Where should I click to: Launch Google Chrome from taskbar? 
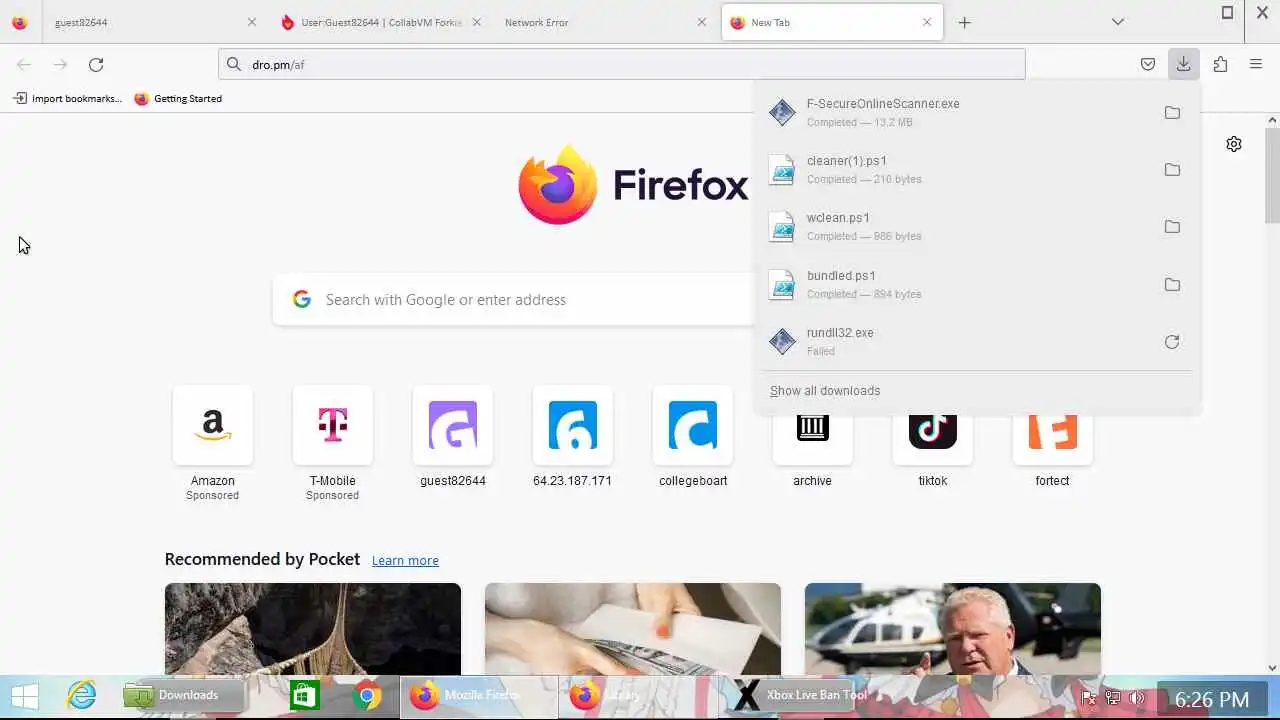coord(367,695)
